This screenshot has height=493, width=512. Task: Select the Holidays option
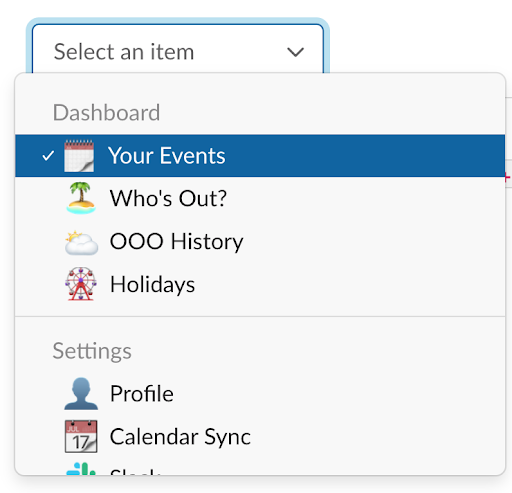tap(260, 284)
